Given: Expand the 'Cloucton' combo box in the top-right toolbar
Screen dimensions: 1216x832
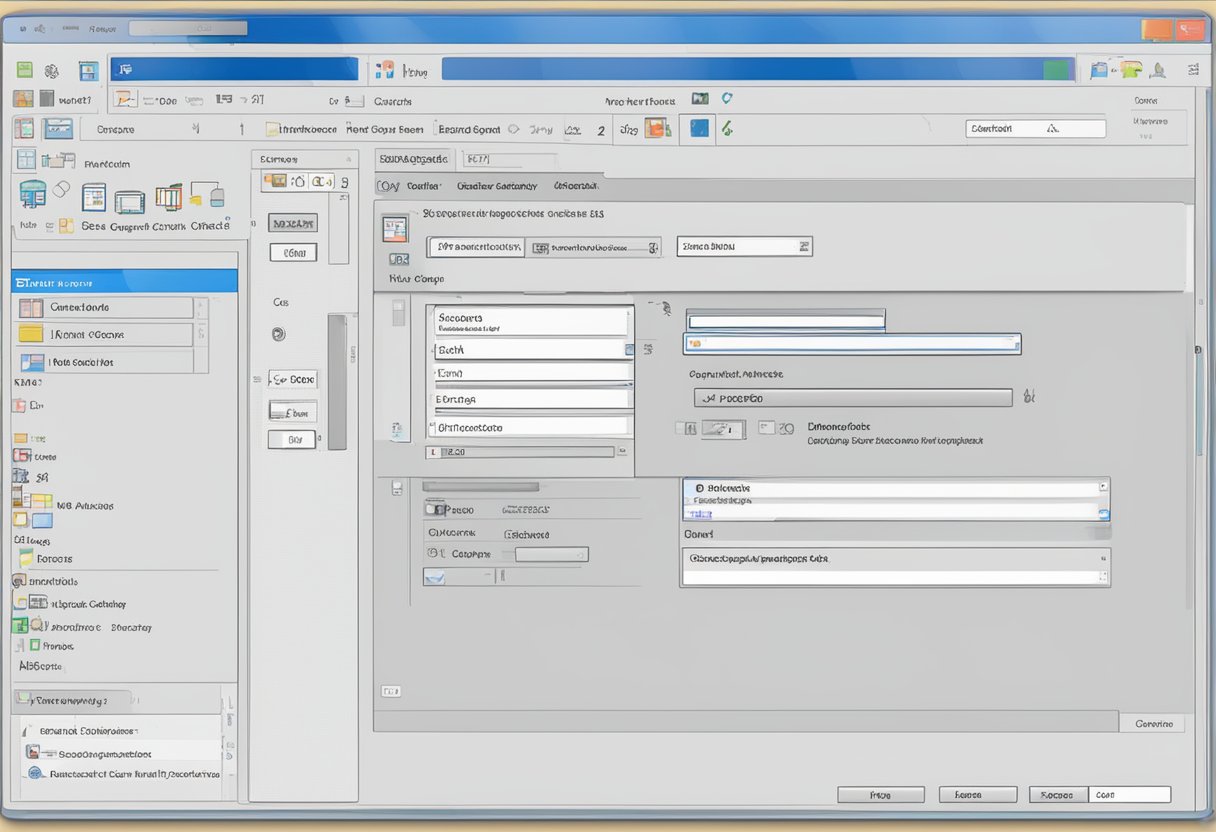Looking at the screenshot, I should (x=1035, y=129).
